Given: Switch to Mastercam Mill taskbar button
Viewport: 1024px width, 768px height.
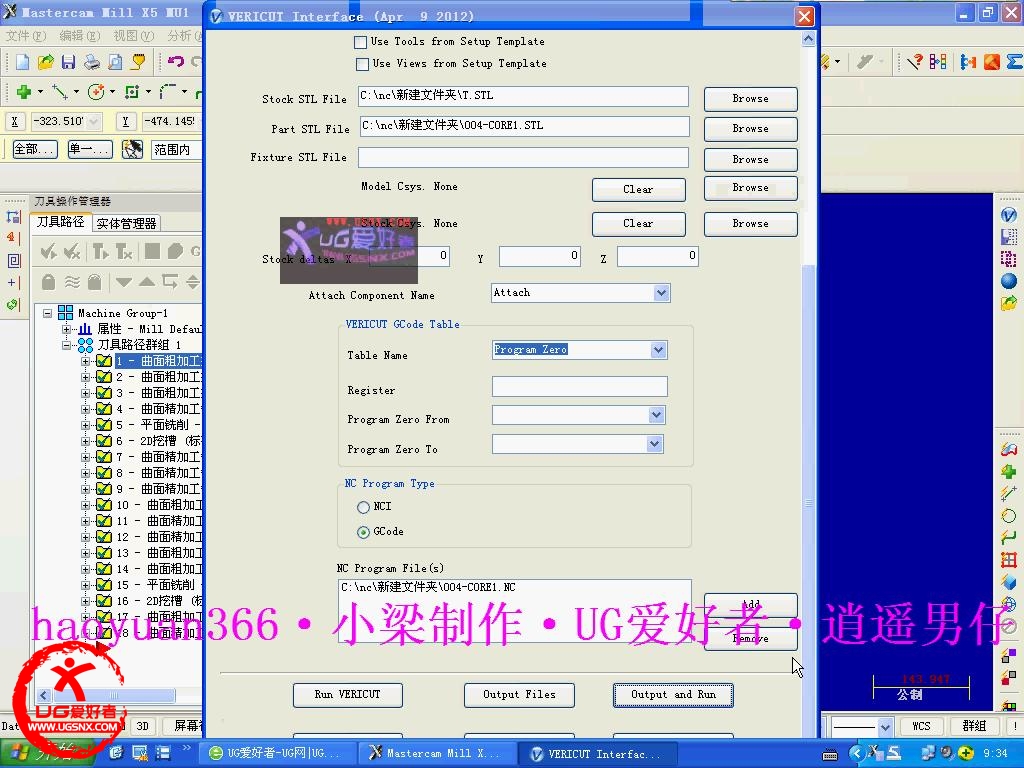Looking at the screenshot, I should pyautogui.click(x=436, y=754).
